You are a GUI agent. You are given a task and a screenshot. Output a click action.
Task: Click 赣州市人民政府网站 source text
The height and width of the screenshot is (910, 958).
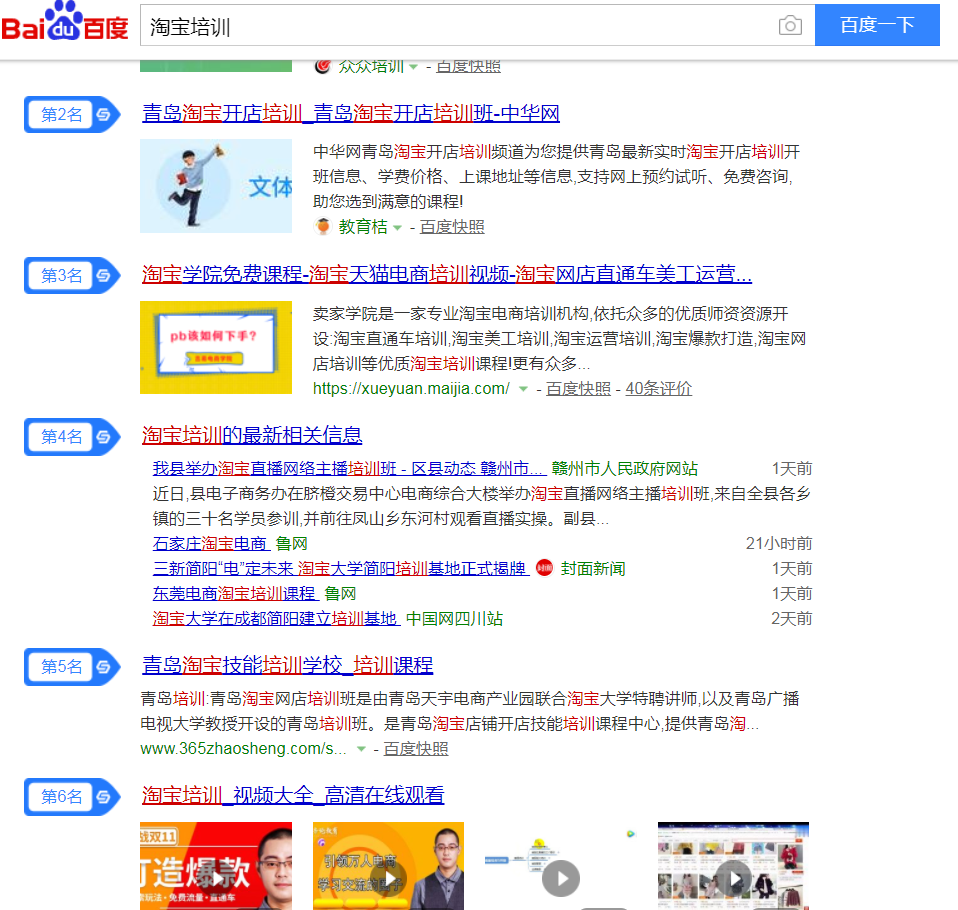click(624, 469)
